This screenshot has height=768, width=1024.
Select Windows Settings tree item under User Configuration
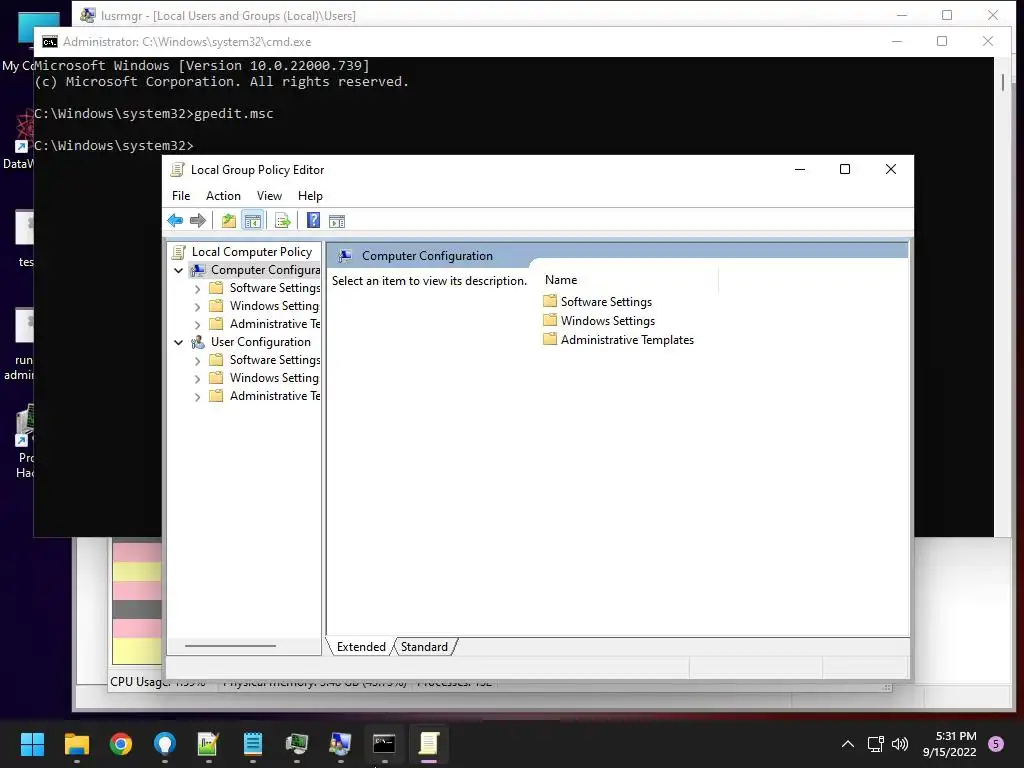(x=264, y=377)
